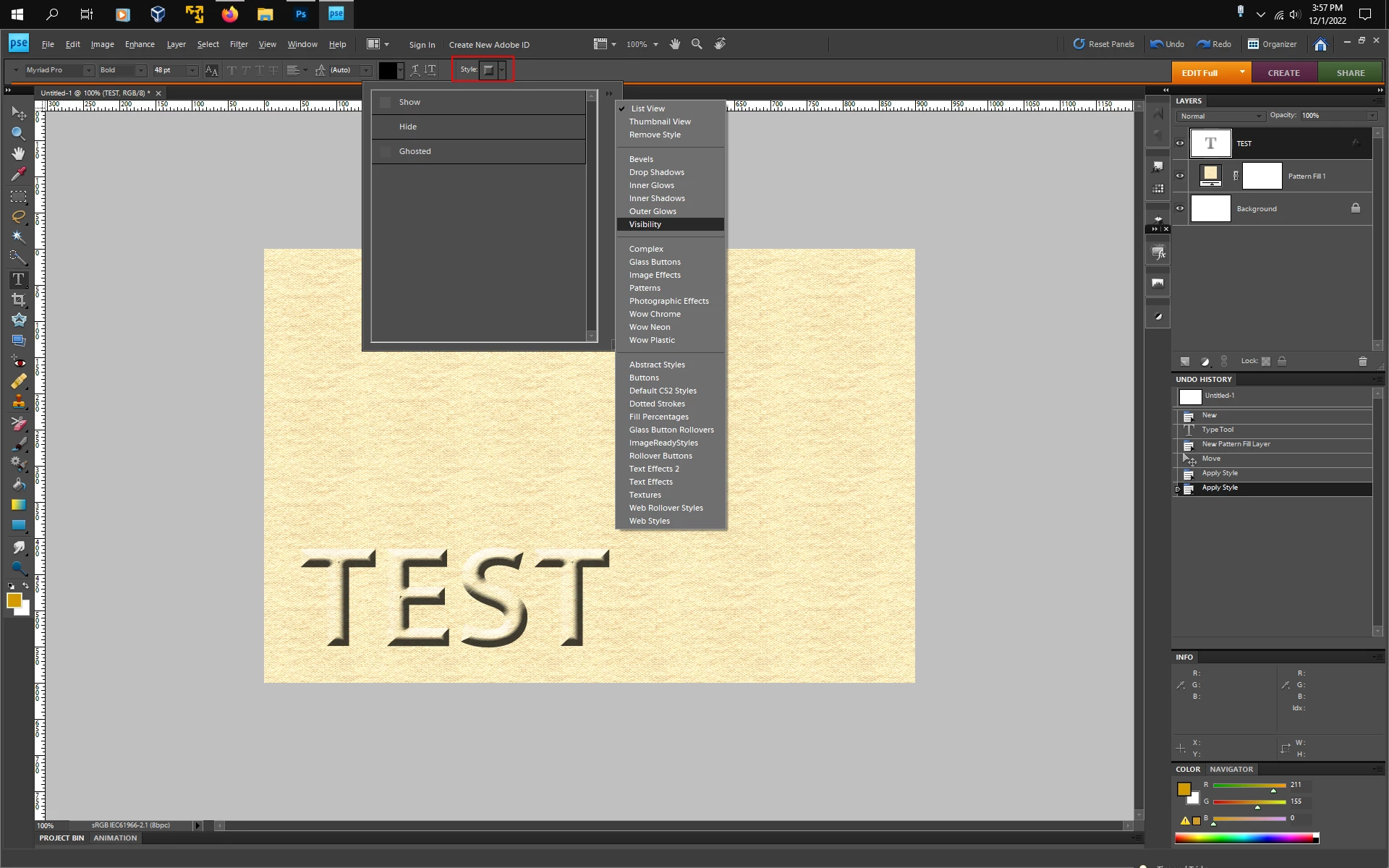The image size is (1389, 868).
Task: Select the Red Eye Removal tool
Action: coord(18,362)
